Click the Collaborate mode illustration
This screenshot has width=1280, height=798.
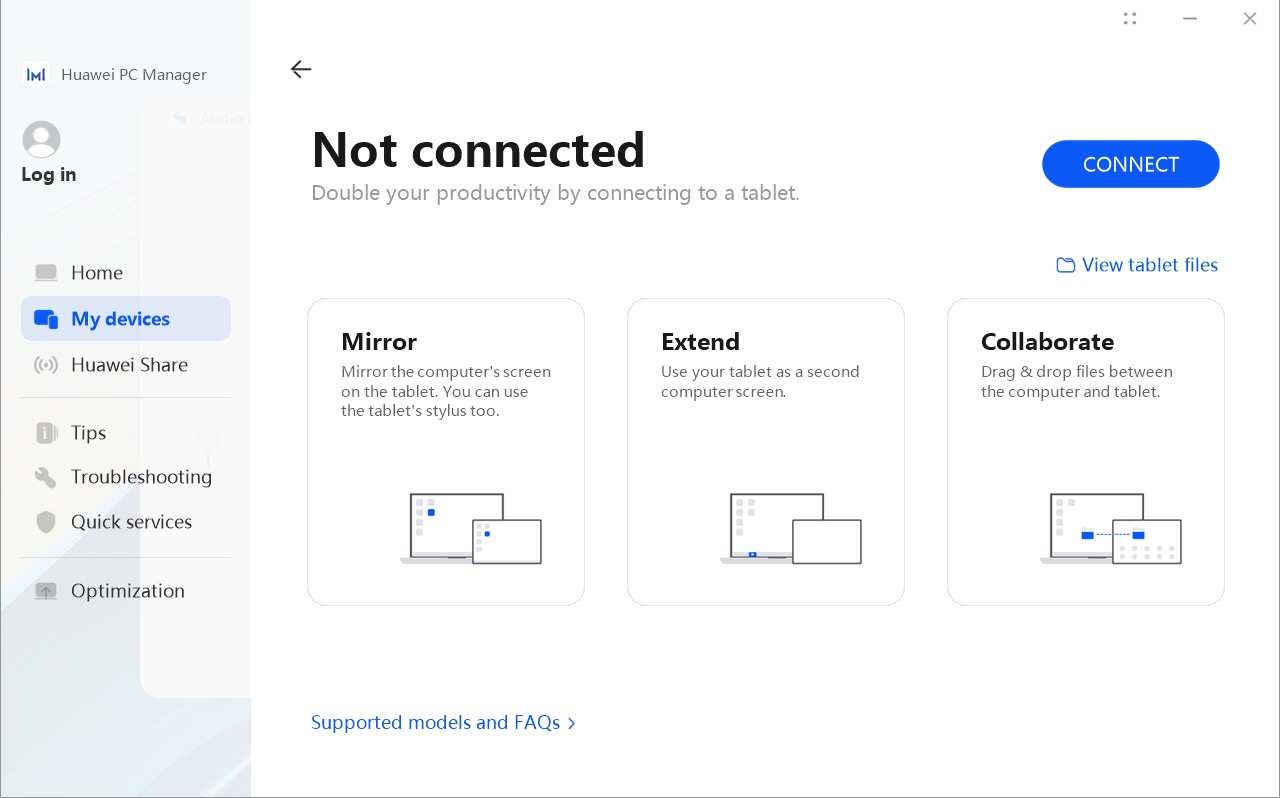pos(1111,529)
